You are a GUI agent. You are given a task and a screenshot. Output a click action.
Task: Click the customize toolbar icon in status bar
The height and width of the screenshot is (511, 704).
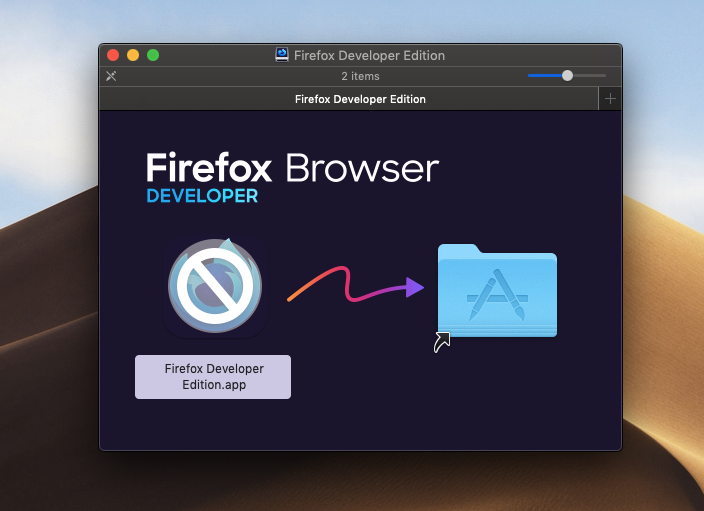click(x=111, y=76)
